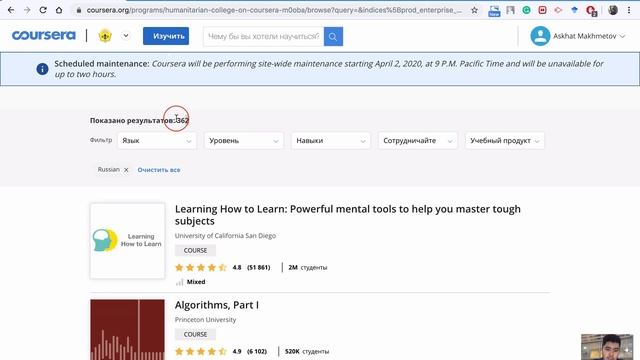Click the user avatar icon
Image resolution: width=640 pixels, height=360 pixels.
(x=540, y=36)
